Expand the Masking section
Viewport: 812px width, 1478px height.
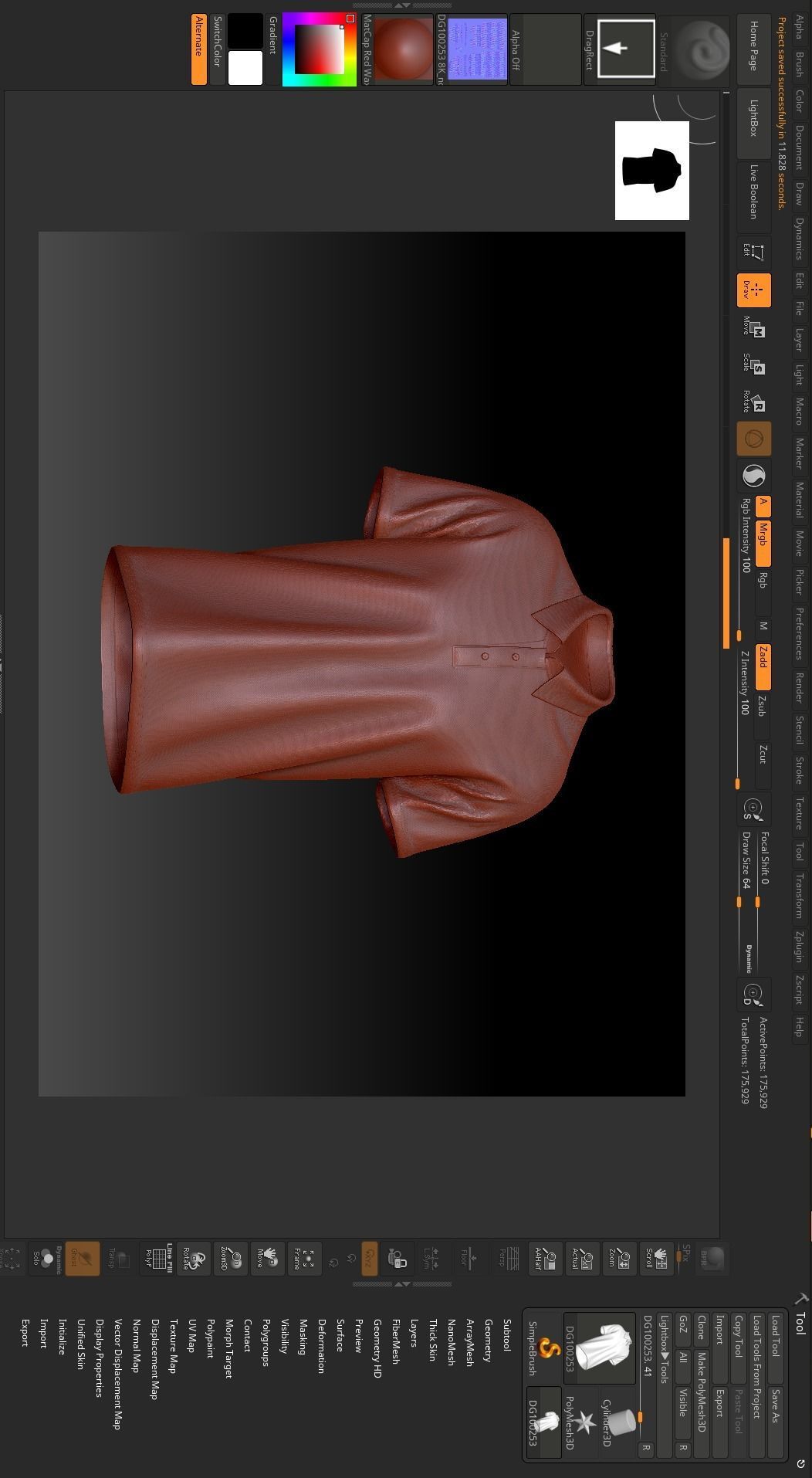tap(303, 1336)
